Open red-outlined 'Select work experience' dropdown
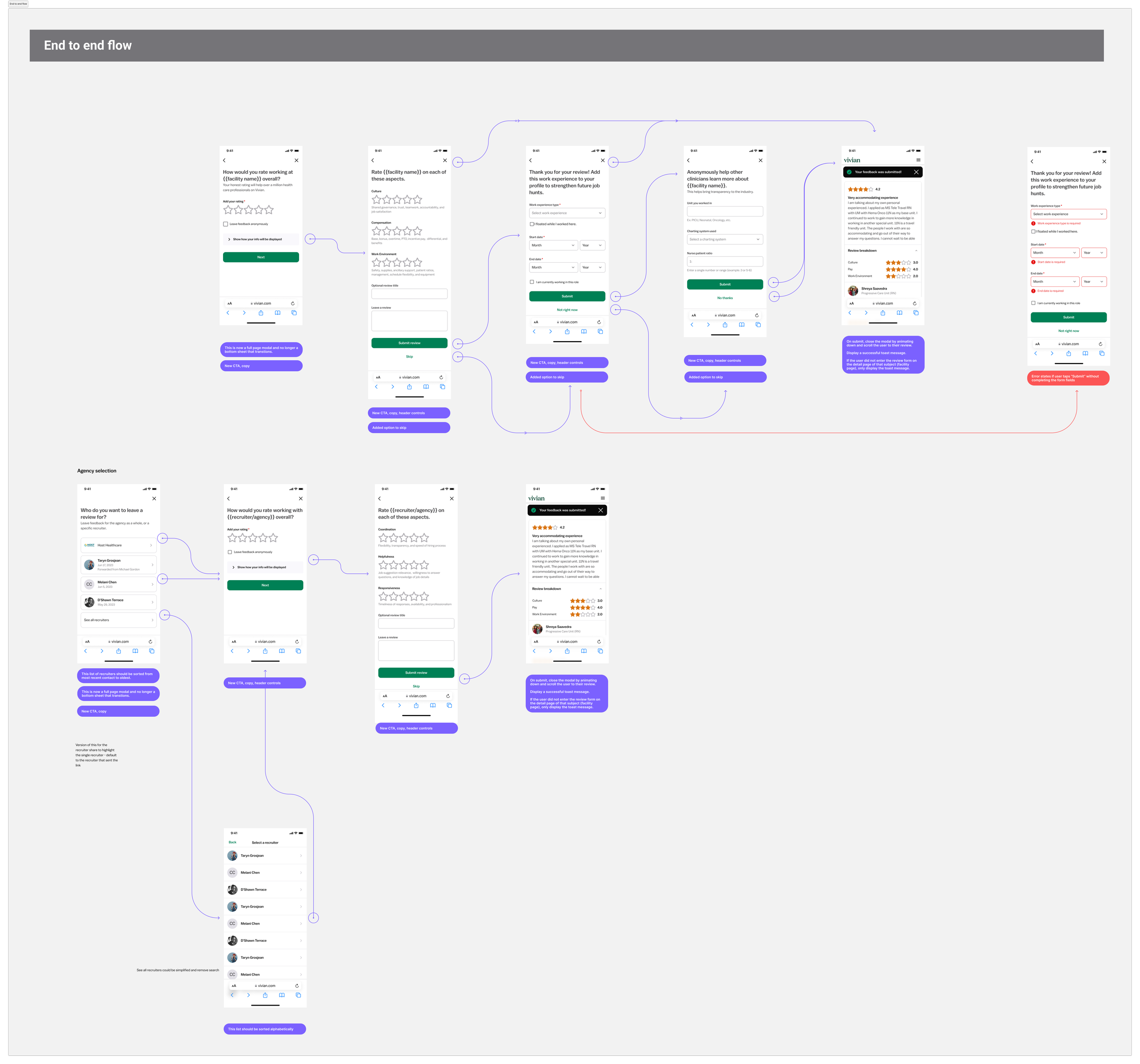The width and height of the screenshot is (1140, 1064). coord(1068,214)
